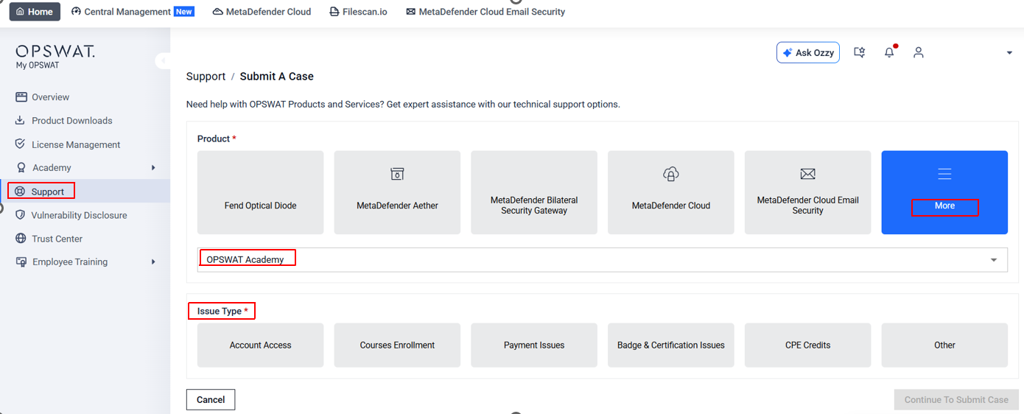Click the MetaDefender Cloud cloud icon in top bar

tap(218, 12)
